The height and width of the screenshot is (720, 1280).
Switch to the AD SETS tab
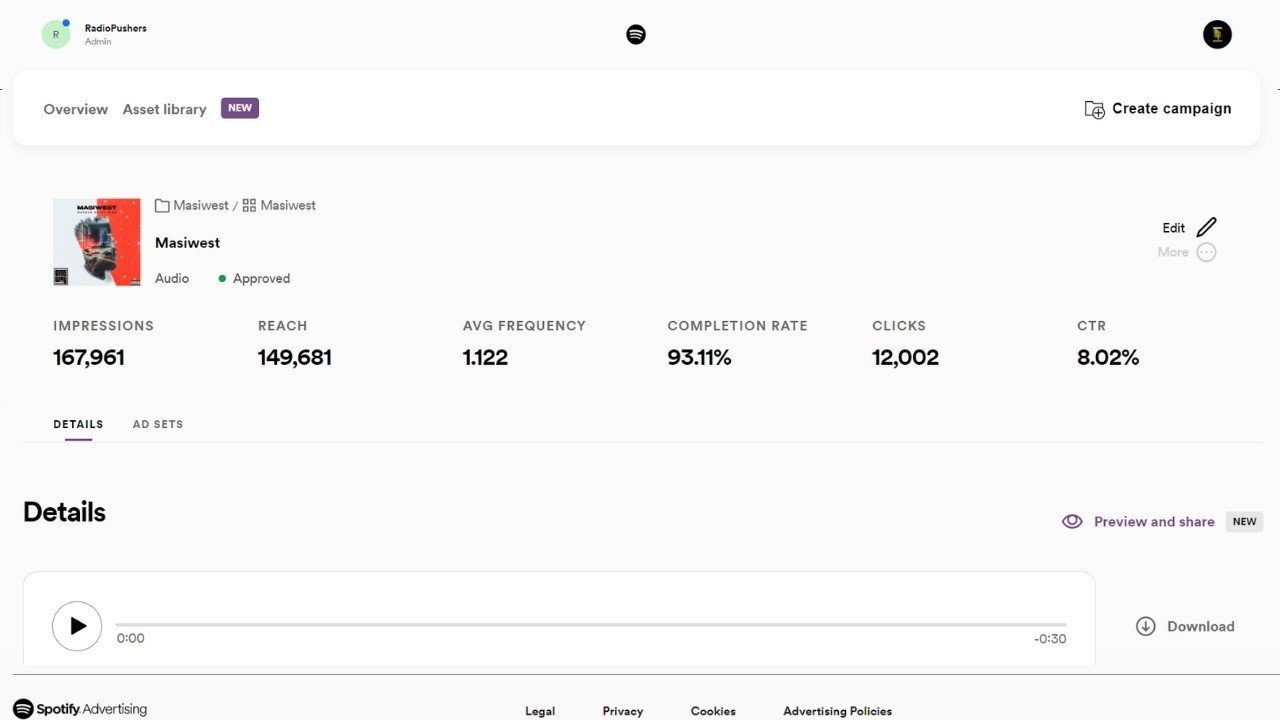(158, 424)
